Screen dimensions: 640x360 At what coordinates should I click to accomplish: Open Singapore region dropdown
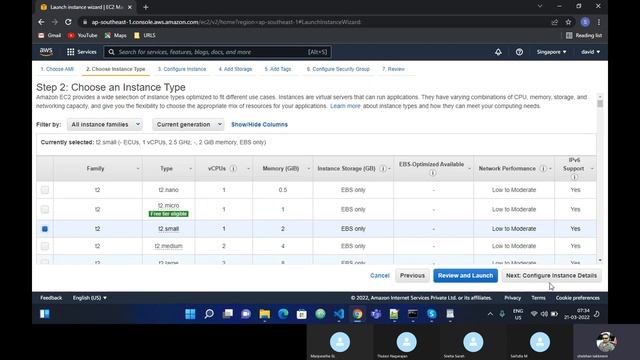551,52
